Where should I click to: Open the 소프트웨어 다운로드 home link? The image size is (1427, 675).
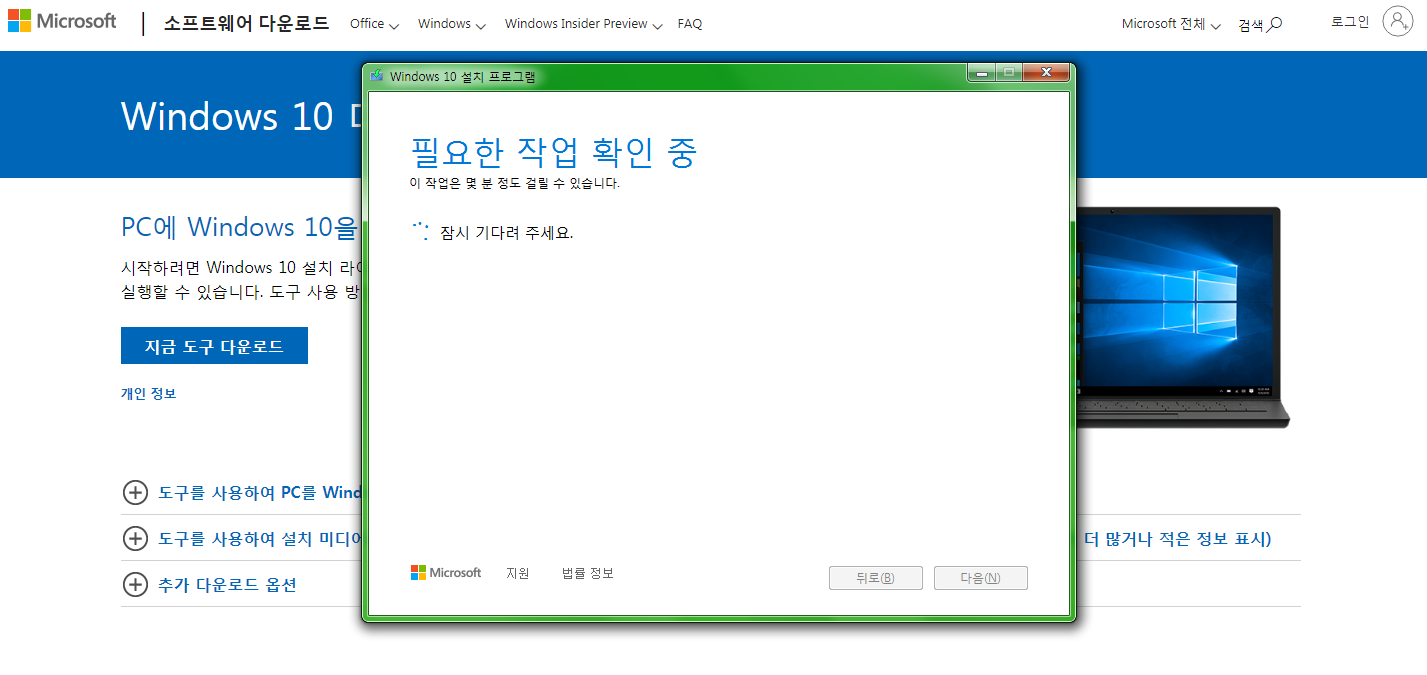point(246,23)
